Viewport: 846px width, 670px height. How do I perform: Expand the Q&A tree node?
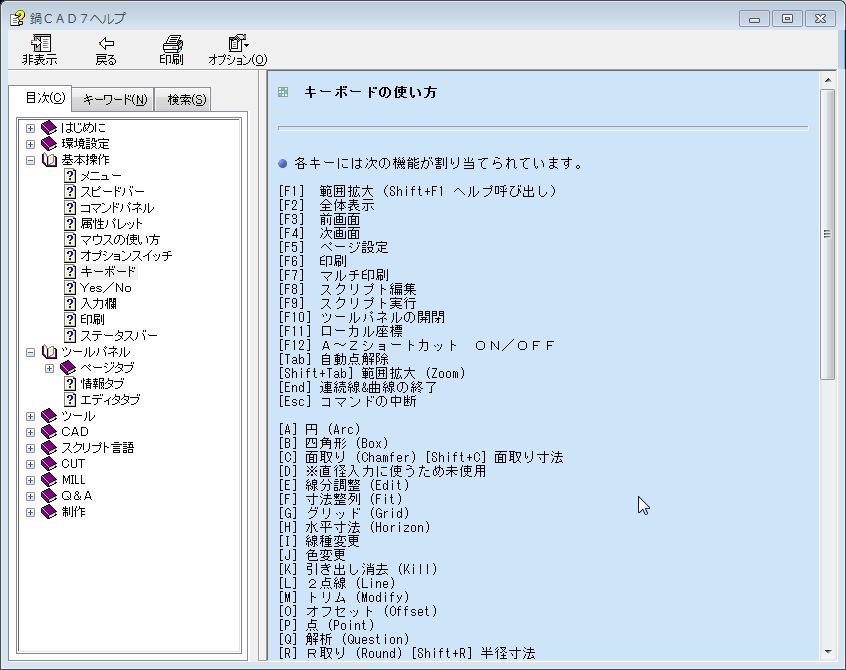click(30, 496)
